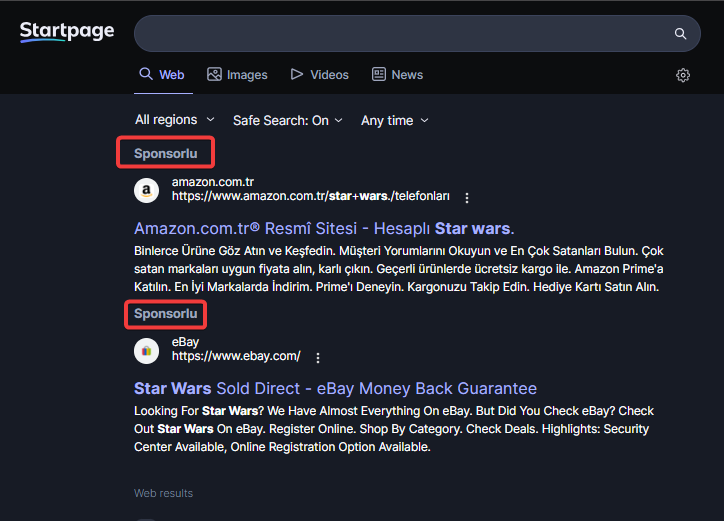
Task: Click the Web results heading
Action: pyautogui.click(x=163, y=493)
